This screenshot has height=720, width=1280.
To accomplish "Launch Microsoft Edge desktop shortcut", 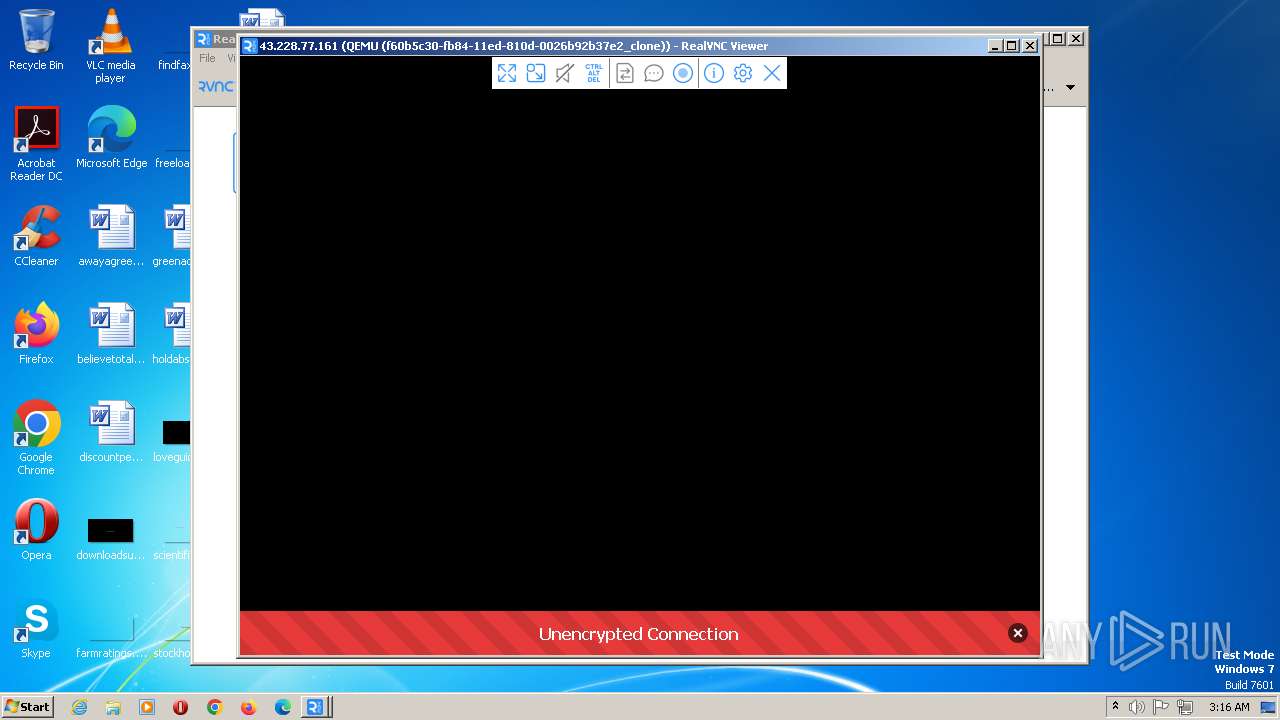I will pos(111,138).
